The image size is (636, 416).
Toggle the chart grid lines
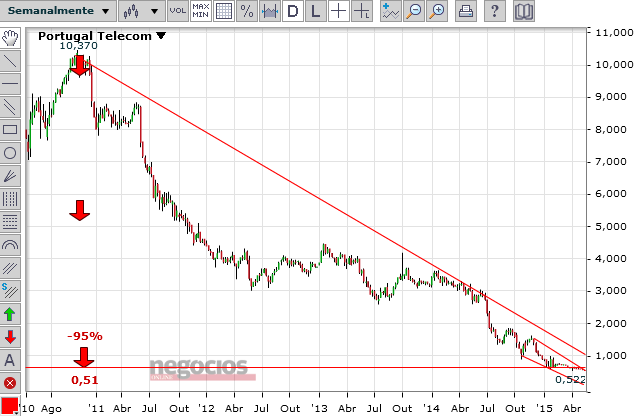coord(223,11)
